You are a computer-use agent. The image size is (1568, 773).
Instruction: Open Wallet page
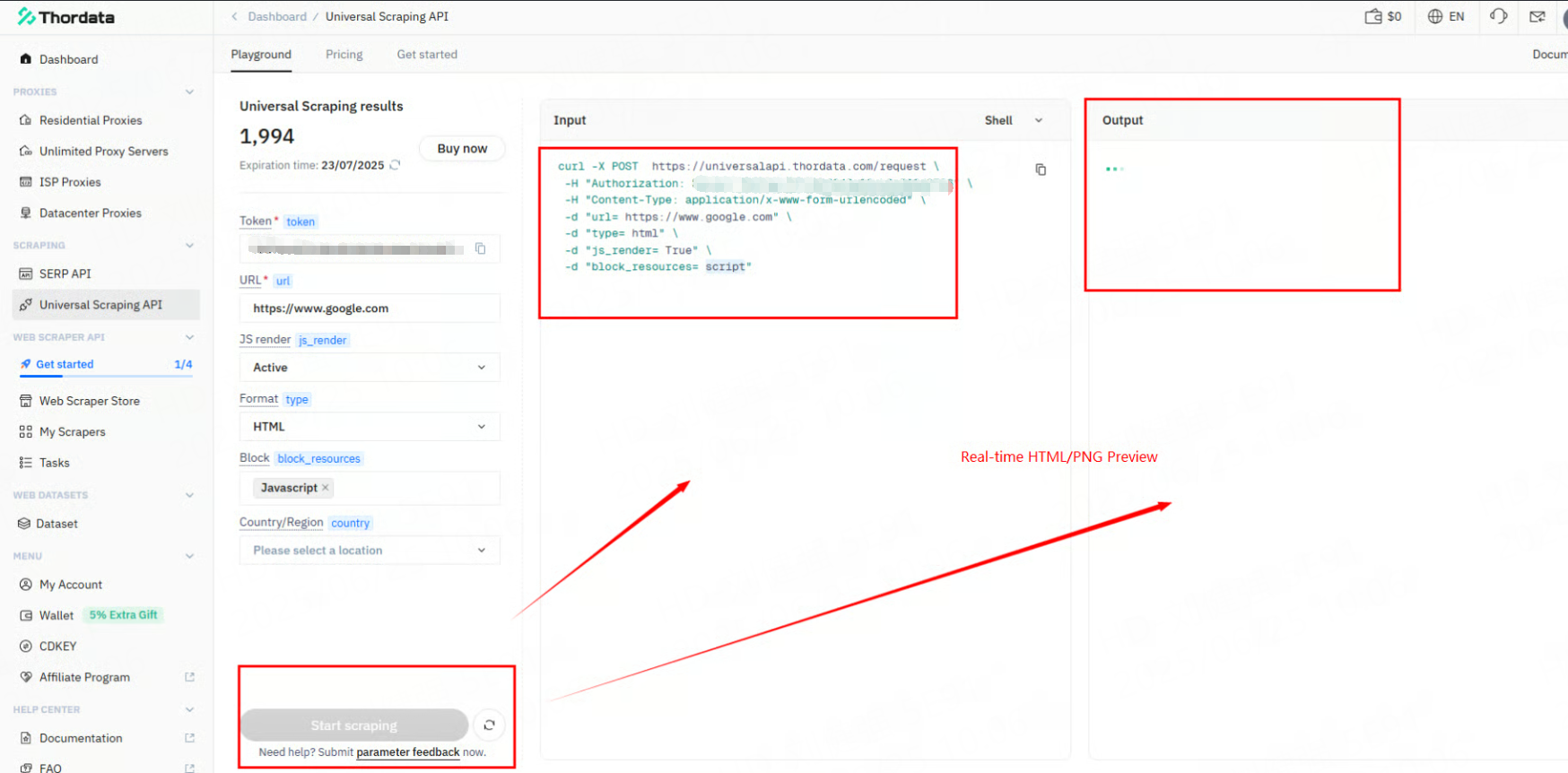pyautogui.click(x=57, y=615)
